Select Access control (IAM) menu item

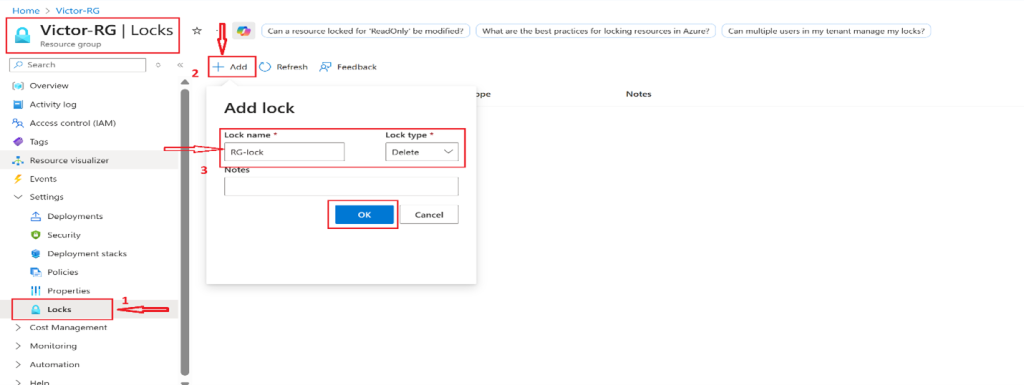tap(72, 123)
